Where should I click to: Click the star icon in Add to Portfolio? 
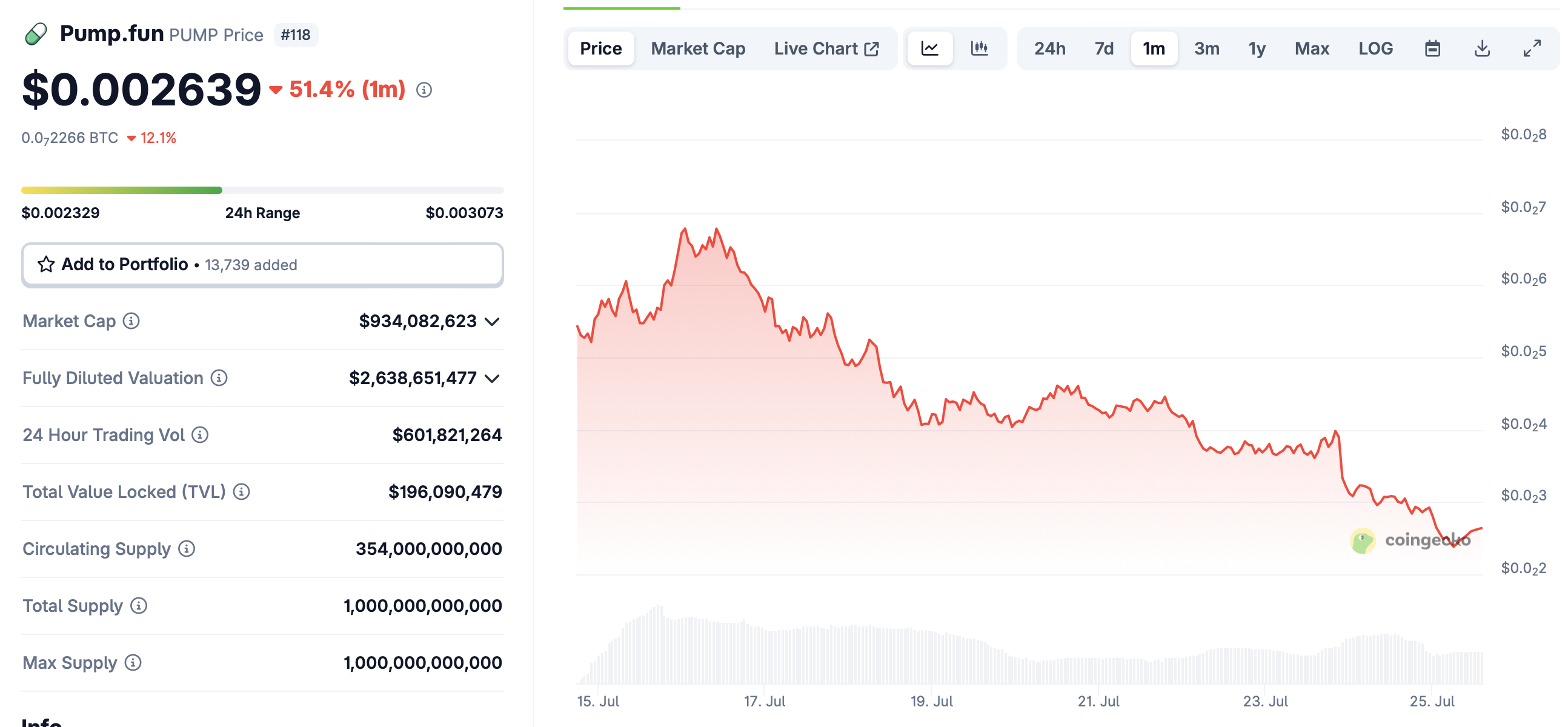click(46, 264)
